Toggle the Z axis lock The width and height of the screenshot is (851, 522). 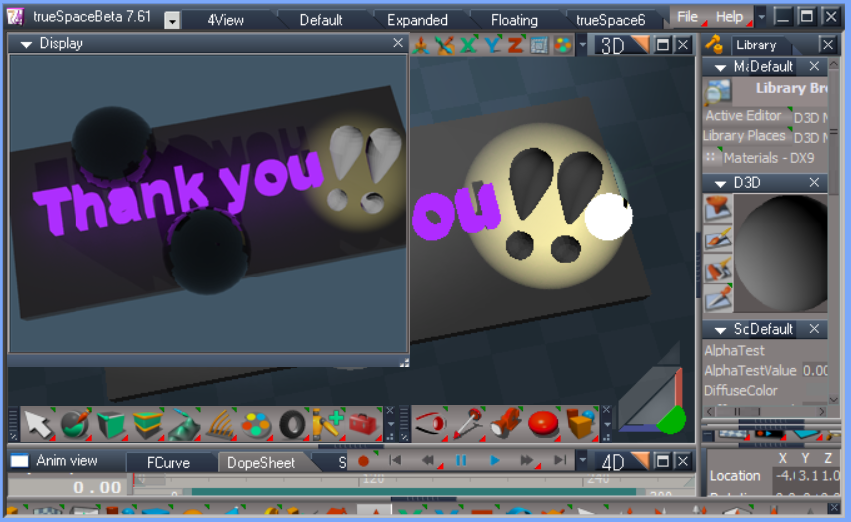(515, 45)
